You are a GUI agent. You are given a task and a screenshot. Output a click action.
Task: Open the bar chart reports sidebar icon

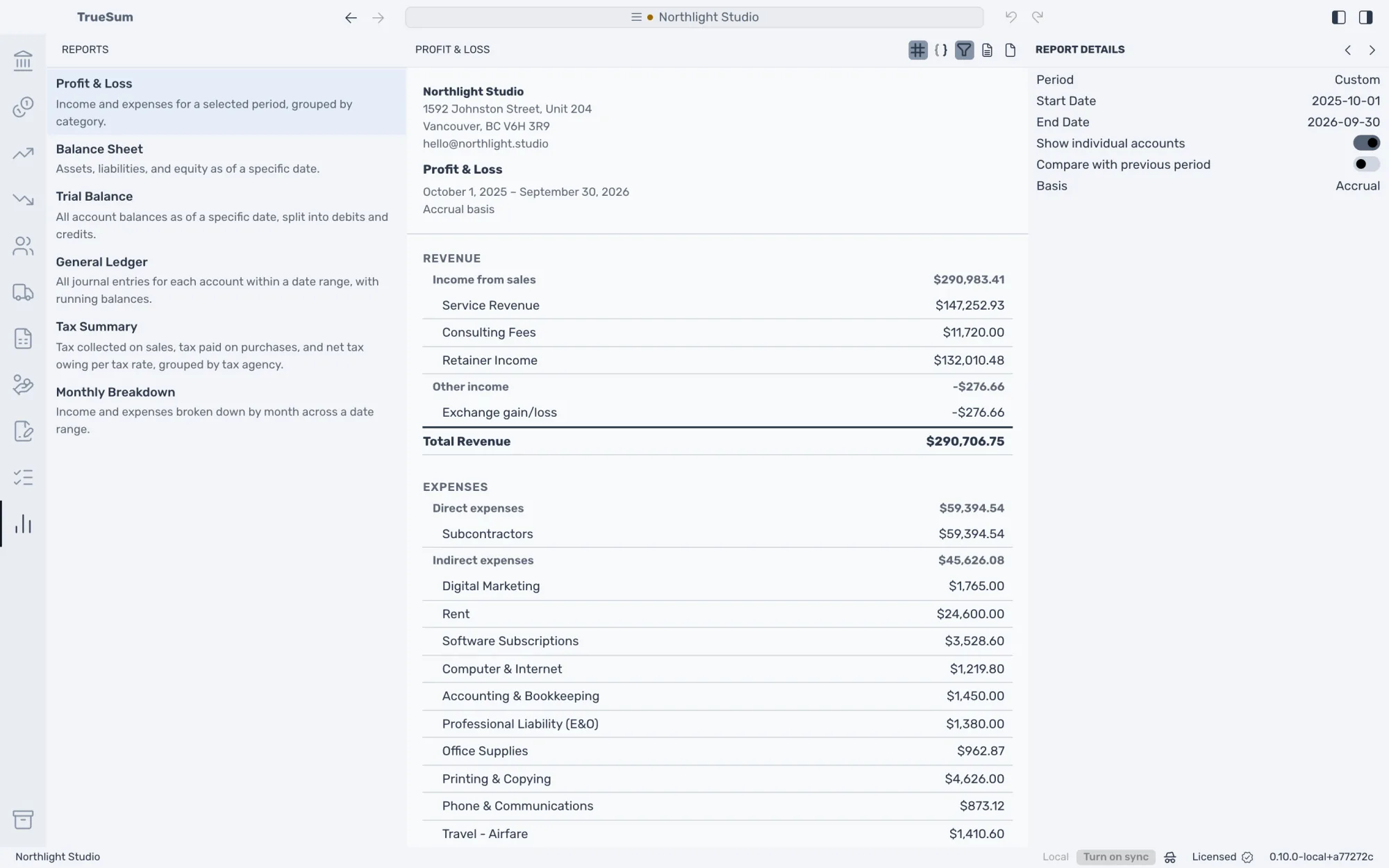(23, 524)
